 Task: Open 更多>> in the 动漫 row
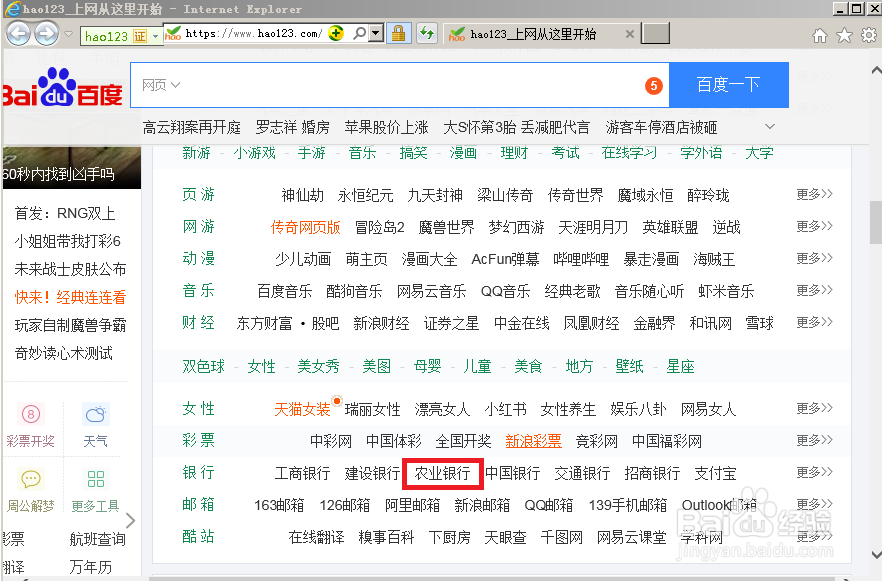coord(814,258)
